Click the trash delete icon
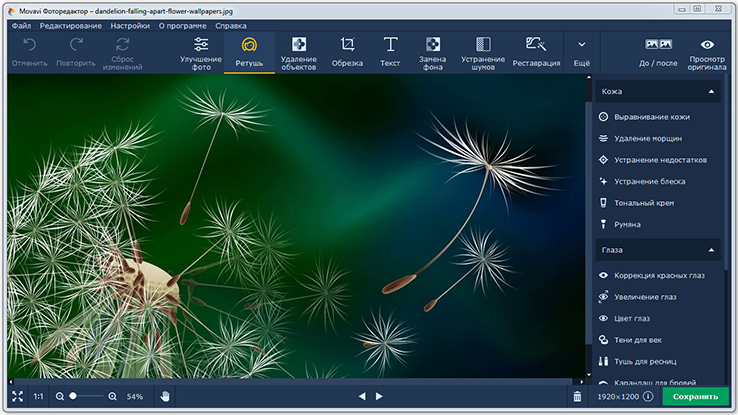 577,397
